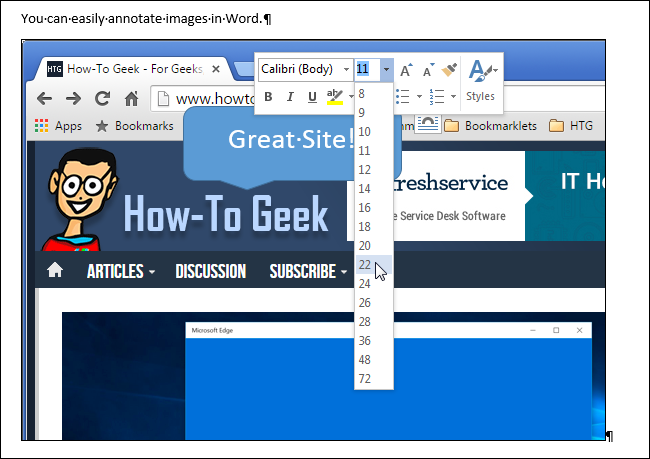Image resolution: width=650 pixels, height=459 pixels.
Task: Select highlighted font size 22
Action: click(374, 265)
